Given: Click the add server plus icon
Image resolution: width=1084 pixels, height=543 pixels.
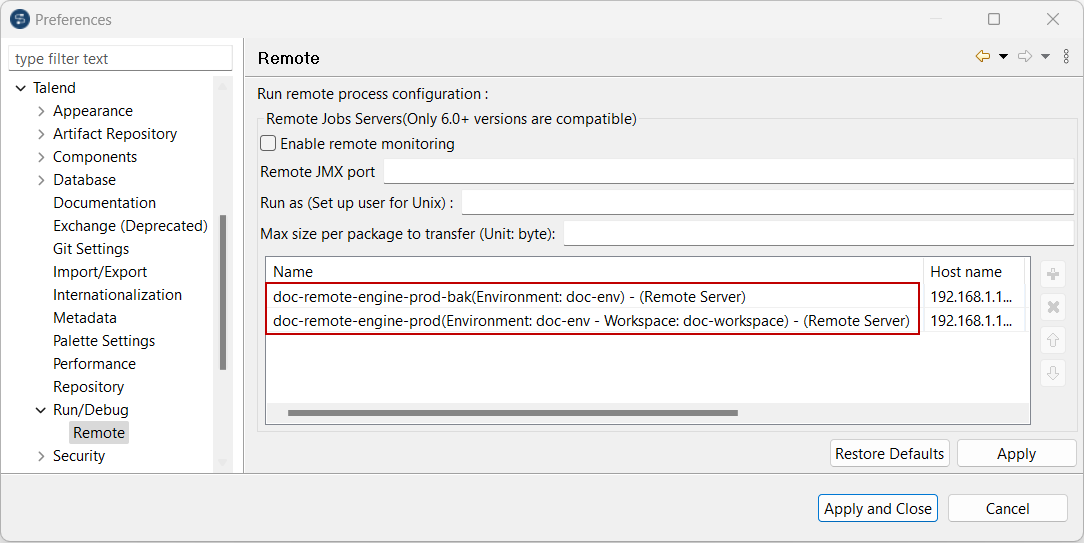Looking at the screenshot, I should (1052, 275).
